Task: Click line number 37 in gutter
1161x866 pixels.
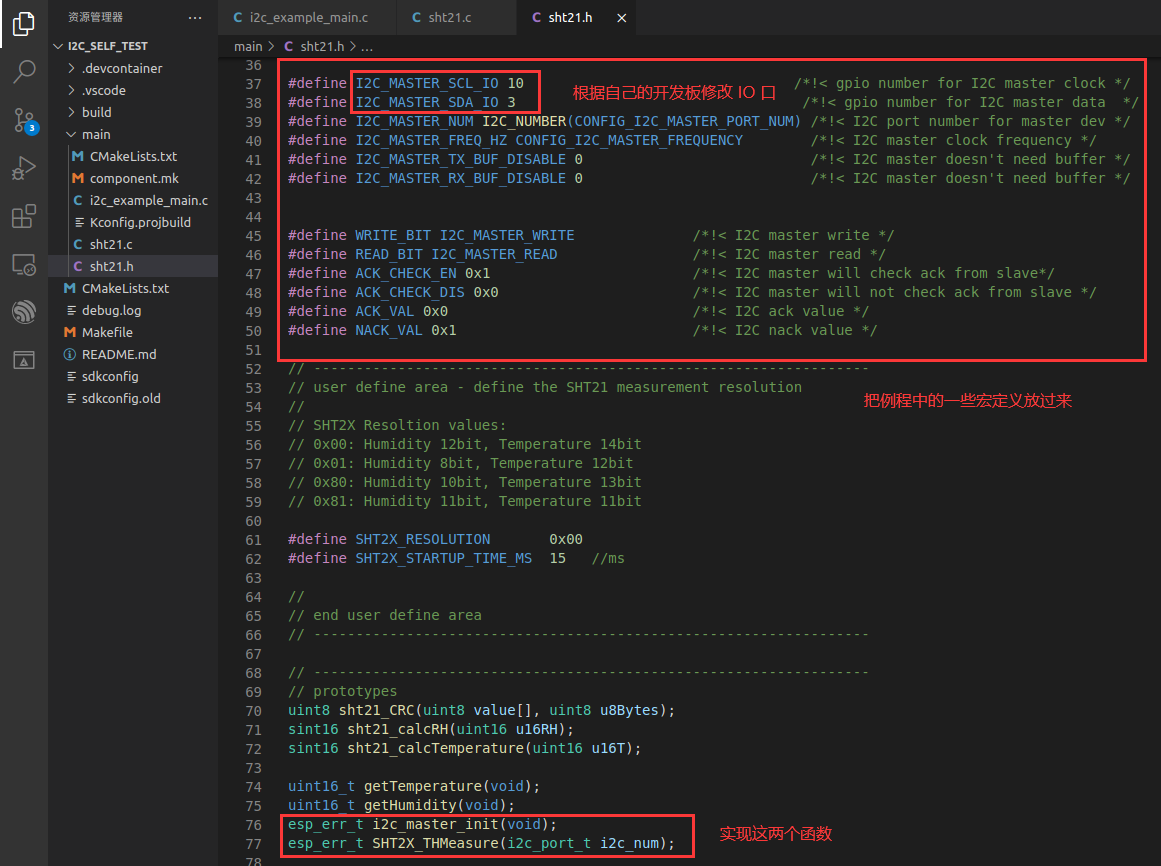Action: 254,84
